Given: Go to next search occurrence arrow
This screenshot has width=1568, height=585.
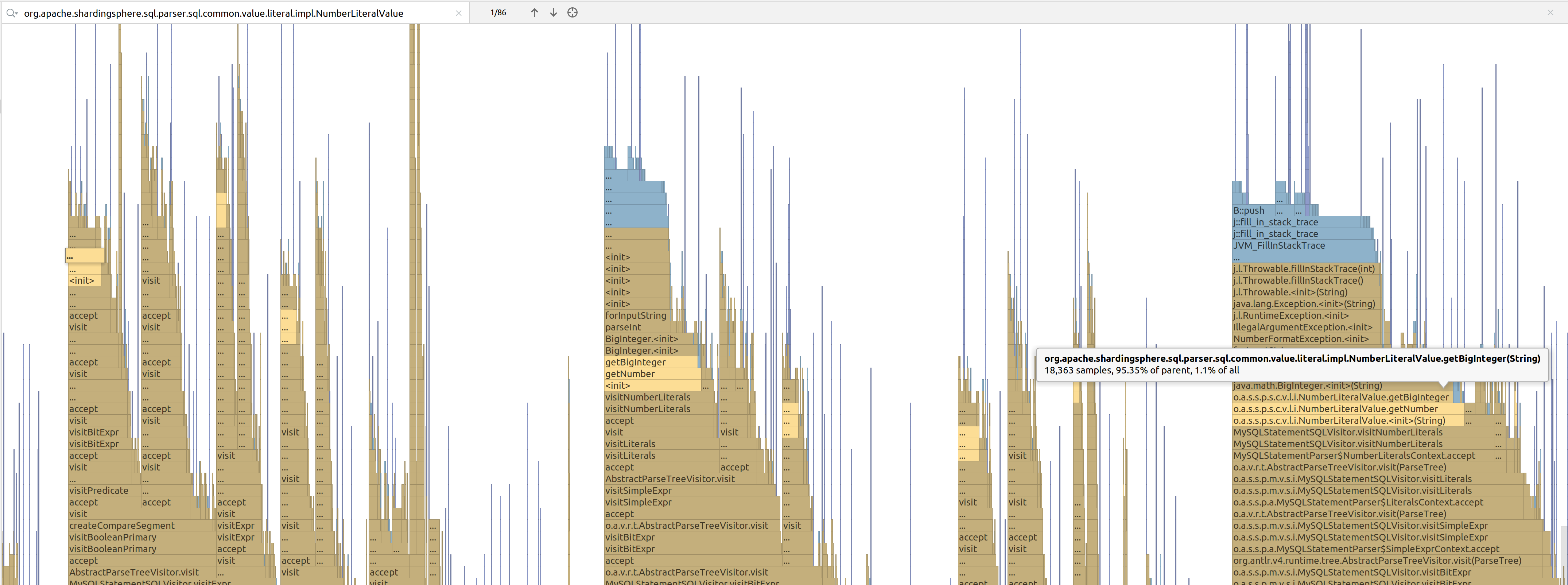Looking at the screenshot, I should (553, 13).
